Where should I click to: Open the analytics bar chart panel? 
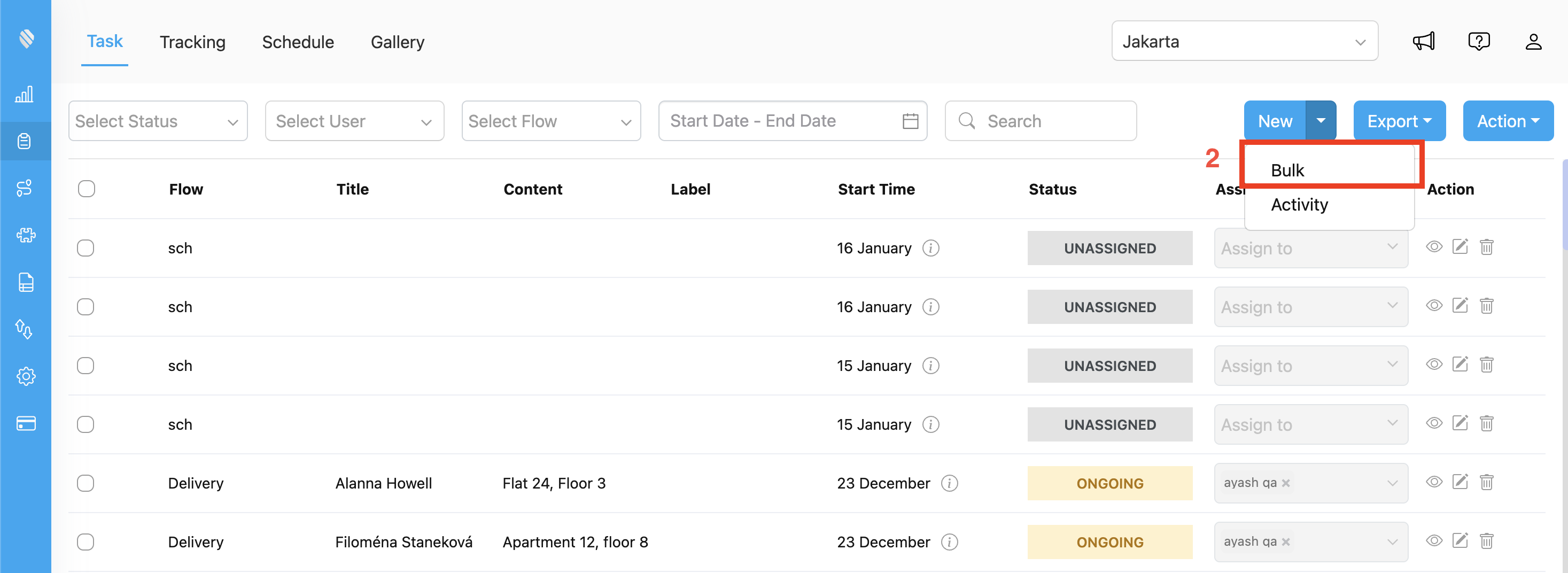[26, 95]
